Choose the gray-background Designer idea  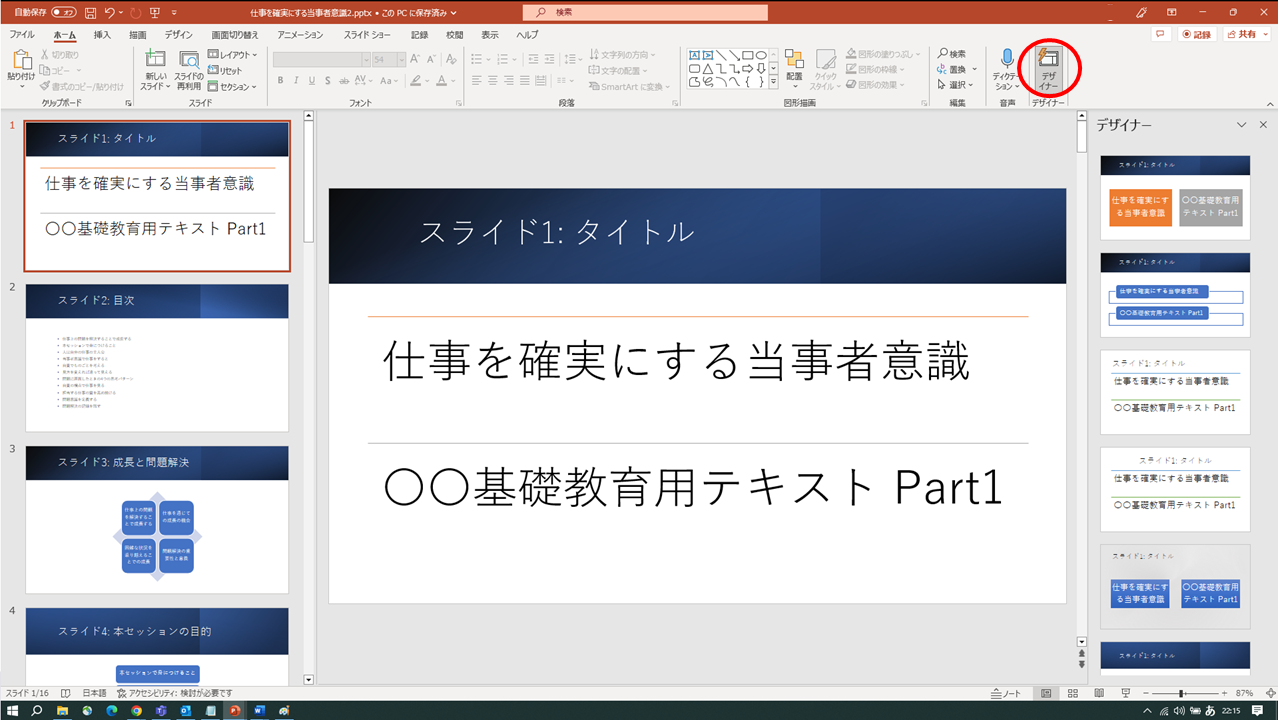pyautogui.click(x=1175, y=586)
